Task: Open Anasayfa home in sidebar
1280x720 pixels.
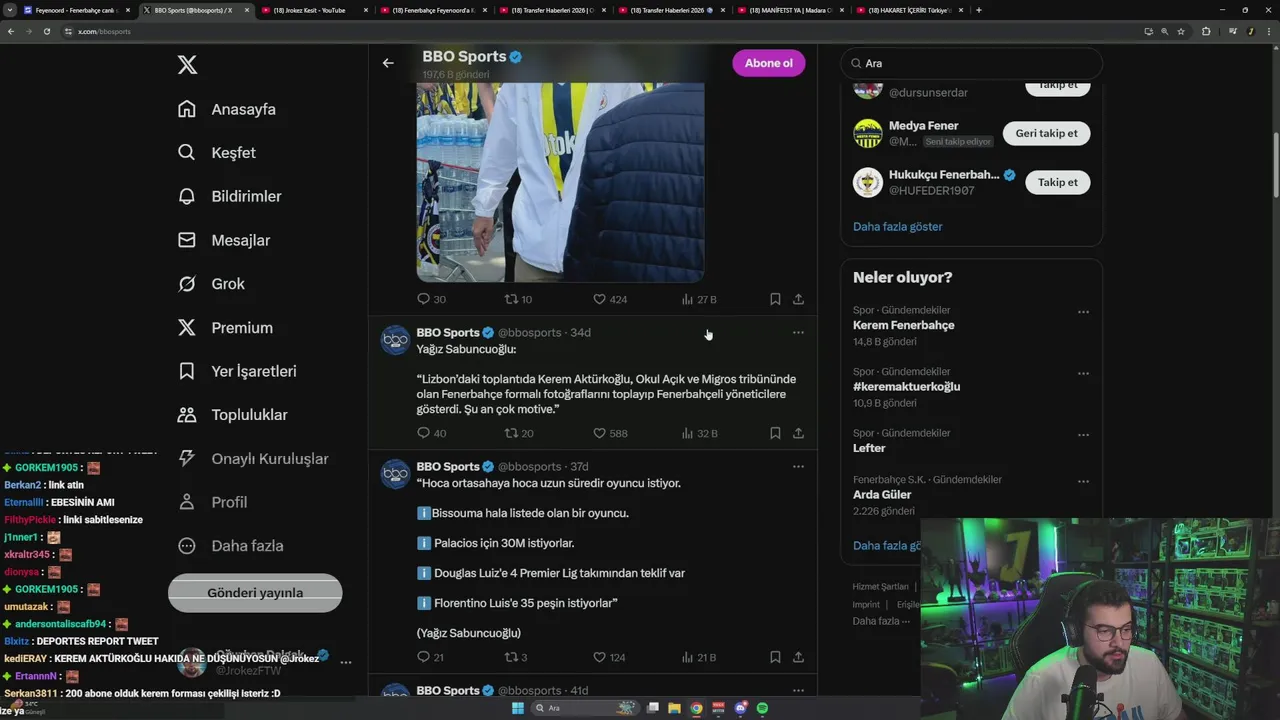Action: point(227,109)
